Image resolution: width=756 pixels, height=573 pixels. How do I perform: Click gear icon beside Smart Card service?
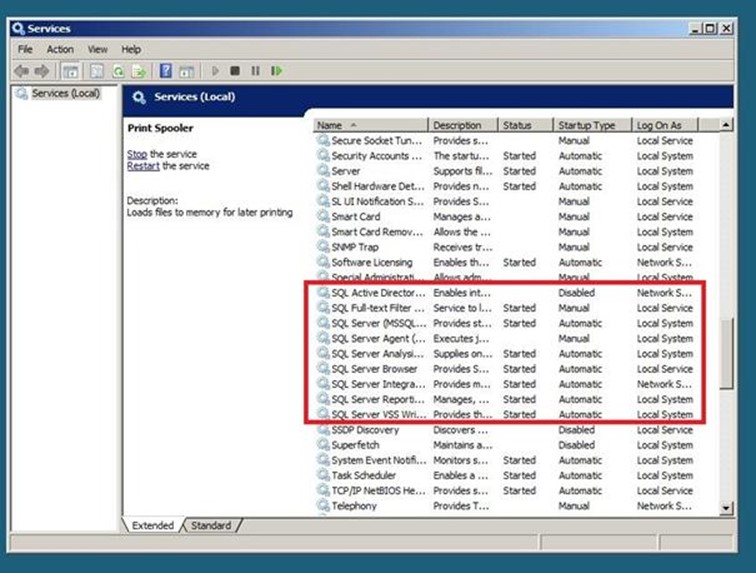323,217
